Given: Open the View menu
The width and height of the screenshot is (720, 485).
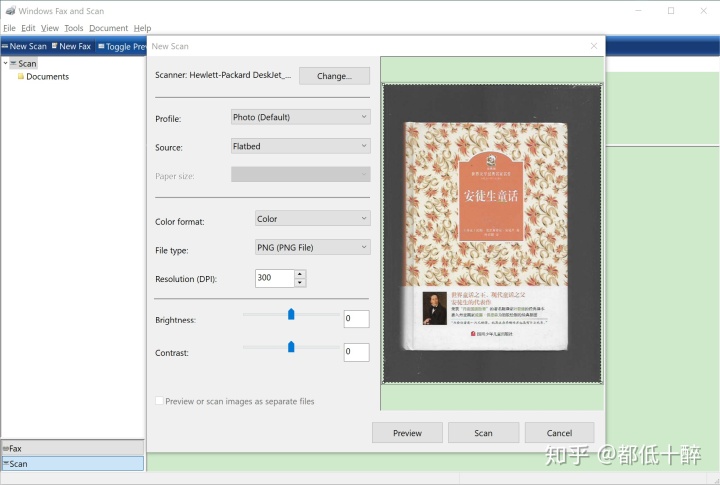Looking at the screenshot, I should [50, 28].
